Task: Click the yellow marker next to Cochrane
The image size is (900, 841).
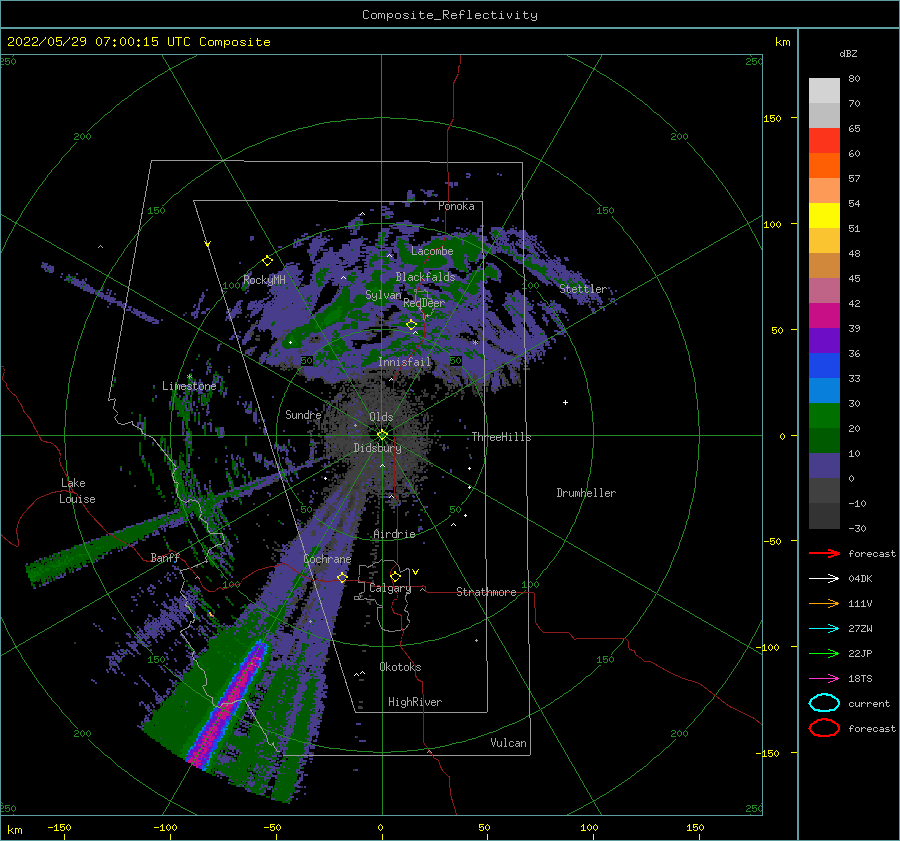Action: (x=342, y=577)
